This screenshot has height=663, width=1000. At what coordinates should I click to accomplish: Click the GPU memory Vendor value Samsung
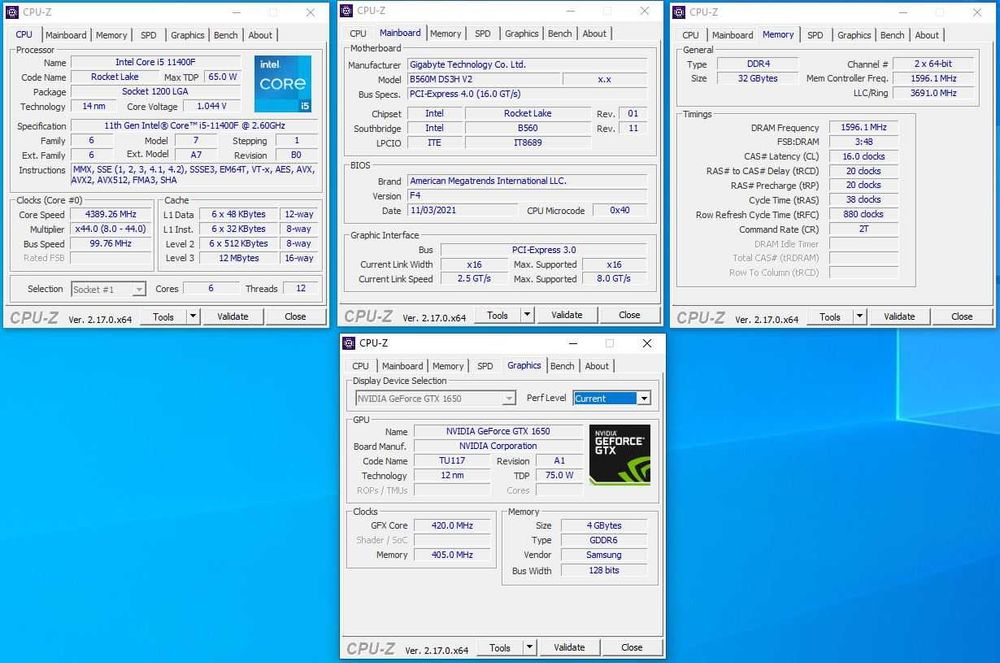point(604,555)
